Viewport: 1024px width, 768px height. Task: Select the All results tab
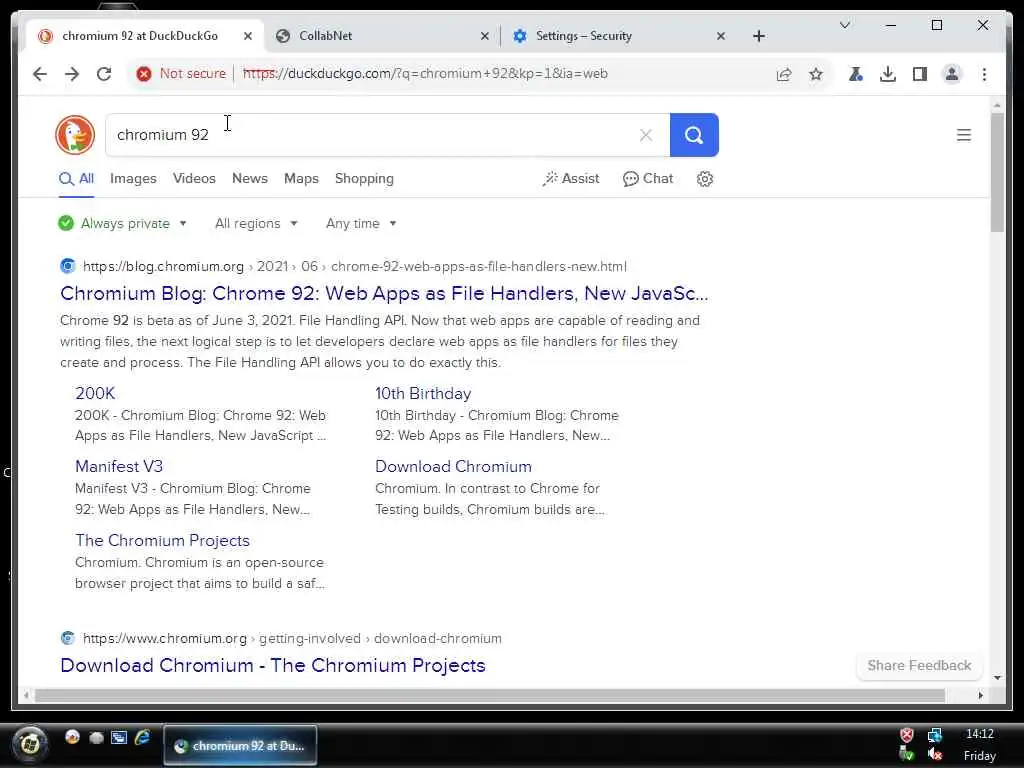point(77,179)
